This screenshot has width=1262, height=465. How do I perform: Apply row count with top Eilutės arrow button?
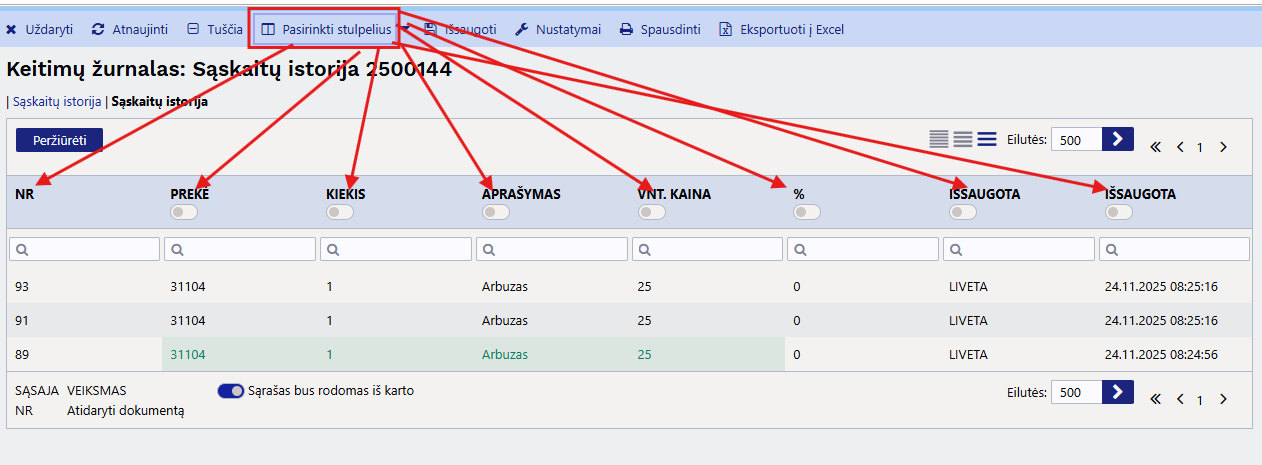[1117, 139]
